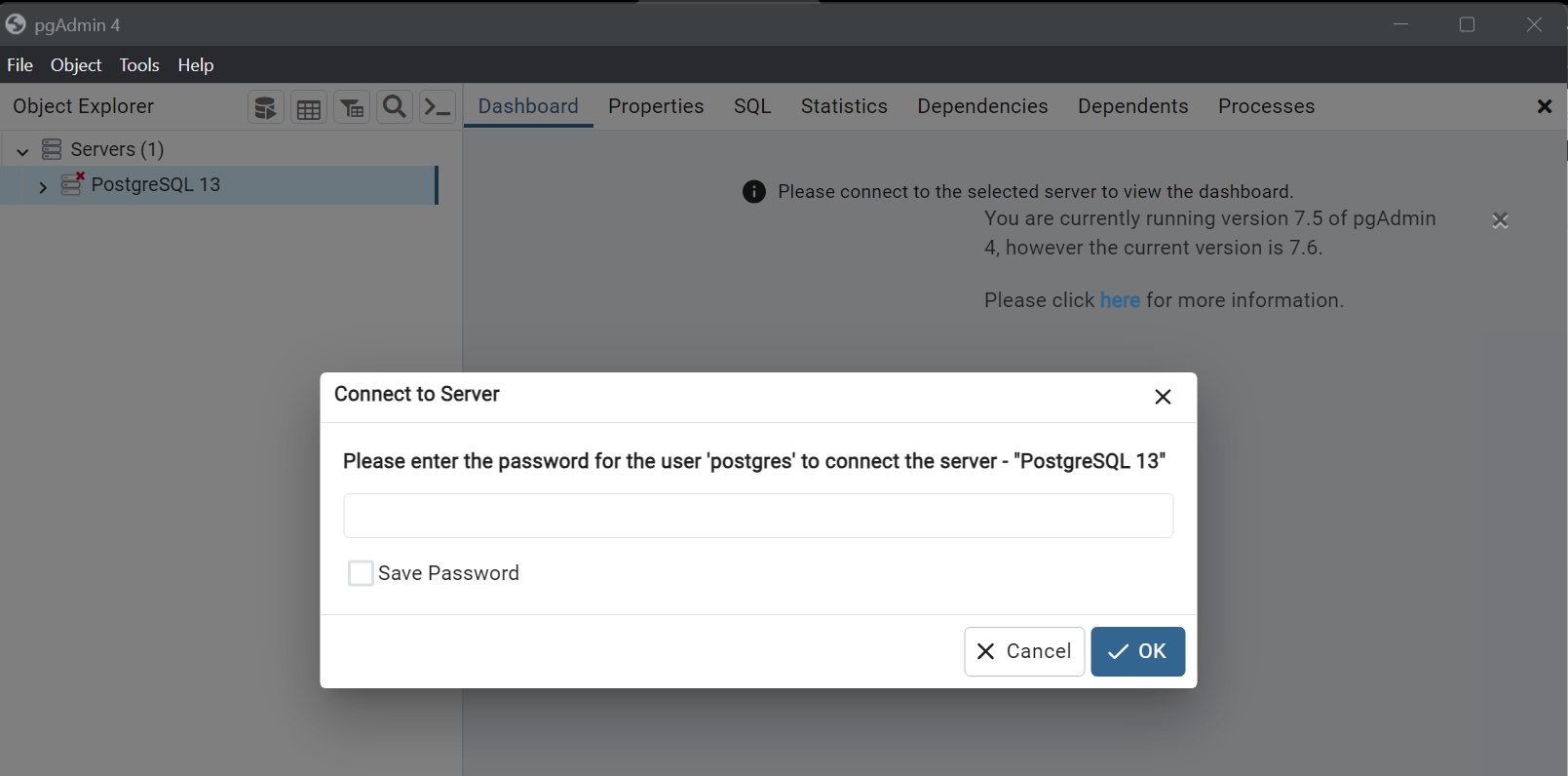Image resolution: width=1568 pixels, height=776 pixels.
Task: Click the Filtered Rows toolbar icon
Action: [352, 107]
